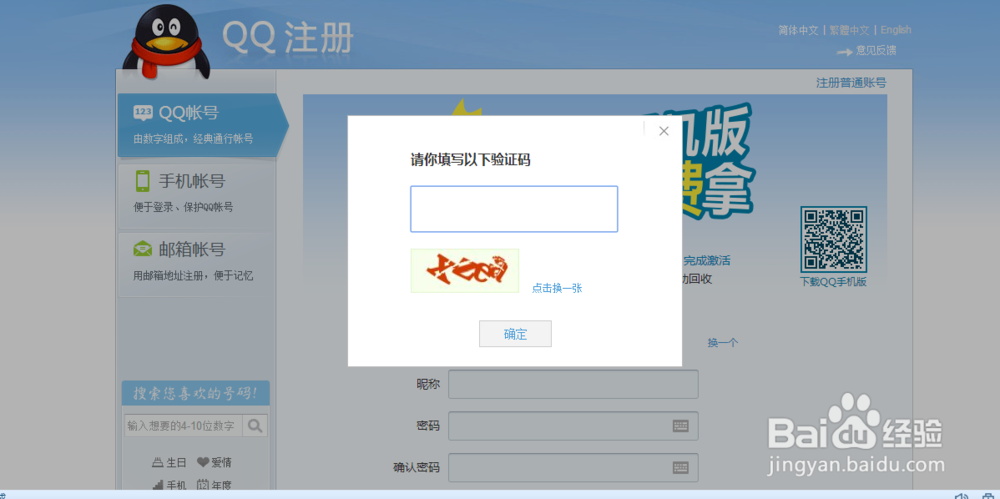Switch language to 简体中文
This screenshot has height=499, width=1000.
click(x=798, y=30)
